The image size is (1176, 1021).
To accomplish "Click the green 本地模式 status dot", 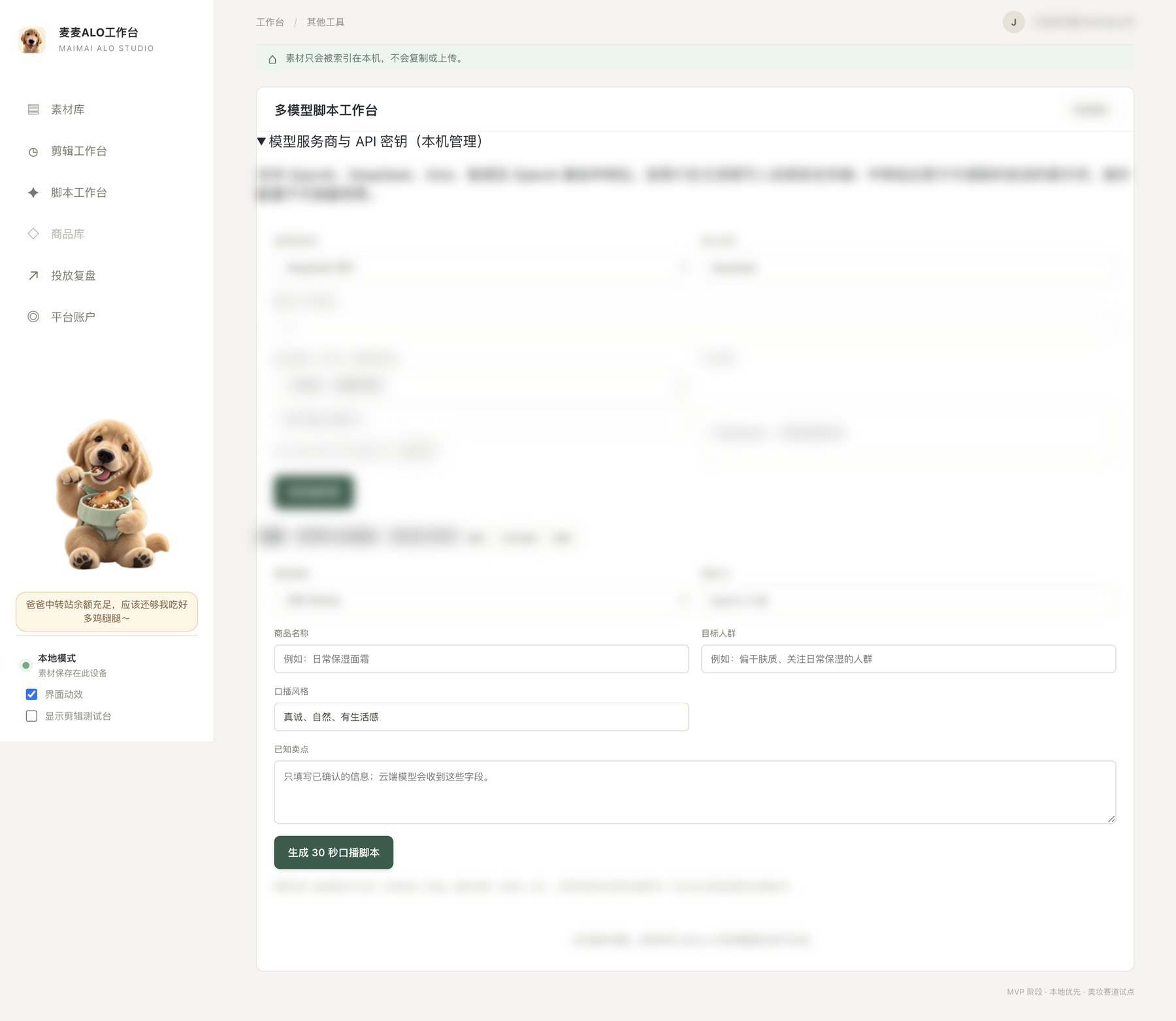I will (x=25, y=665).
